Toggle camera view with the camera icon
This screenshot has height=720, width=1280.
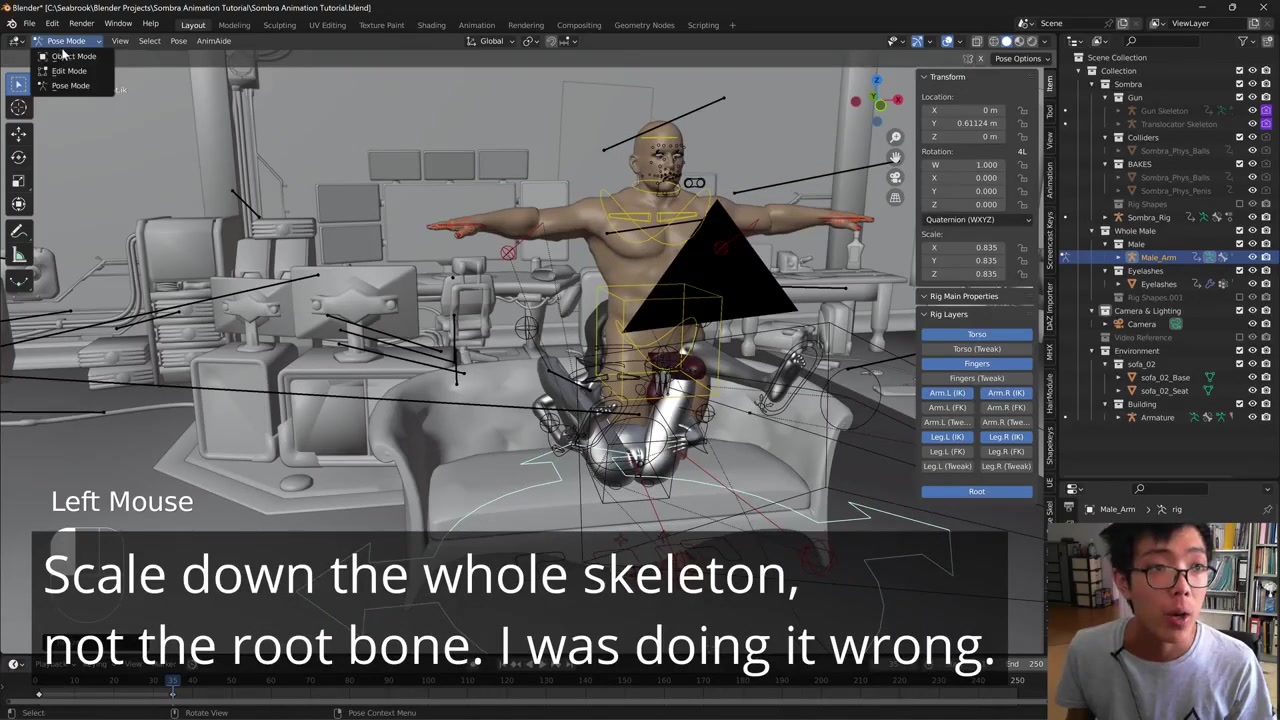[x=895, y=177]
